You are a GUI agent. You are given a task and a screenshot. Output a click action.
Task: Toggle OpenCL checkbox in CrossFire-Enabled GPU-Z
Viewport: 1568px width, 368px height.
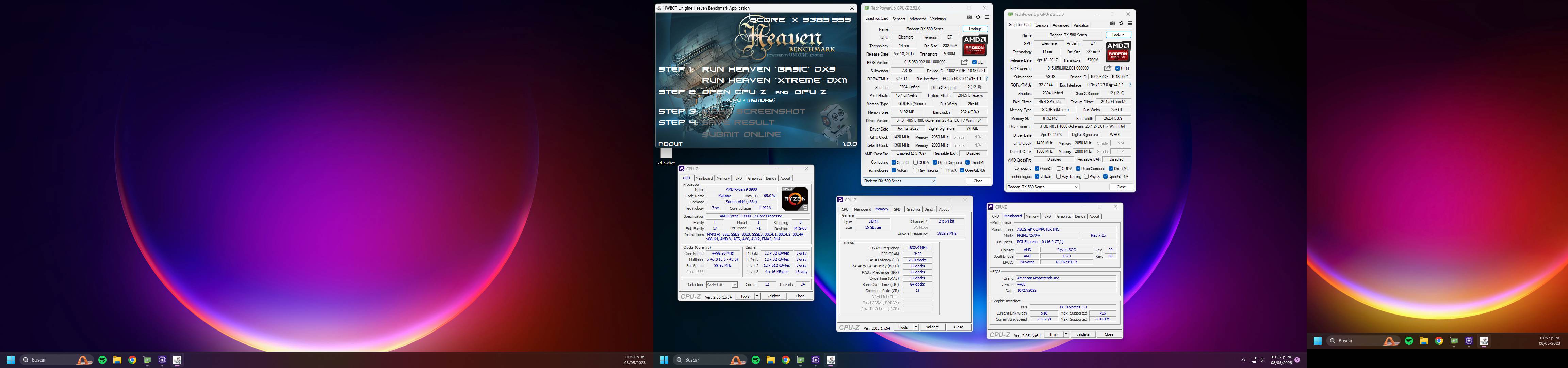894,163
